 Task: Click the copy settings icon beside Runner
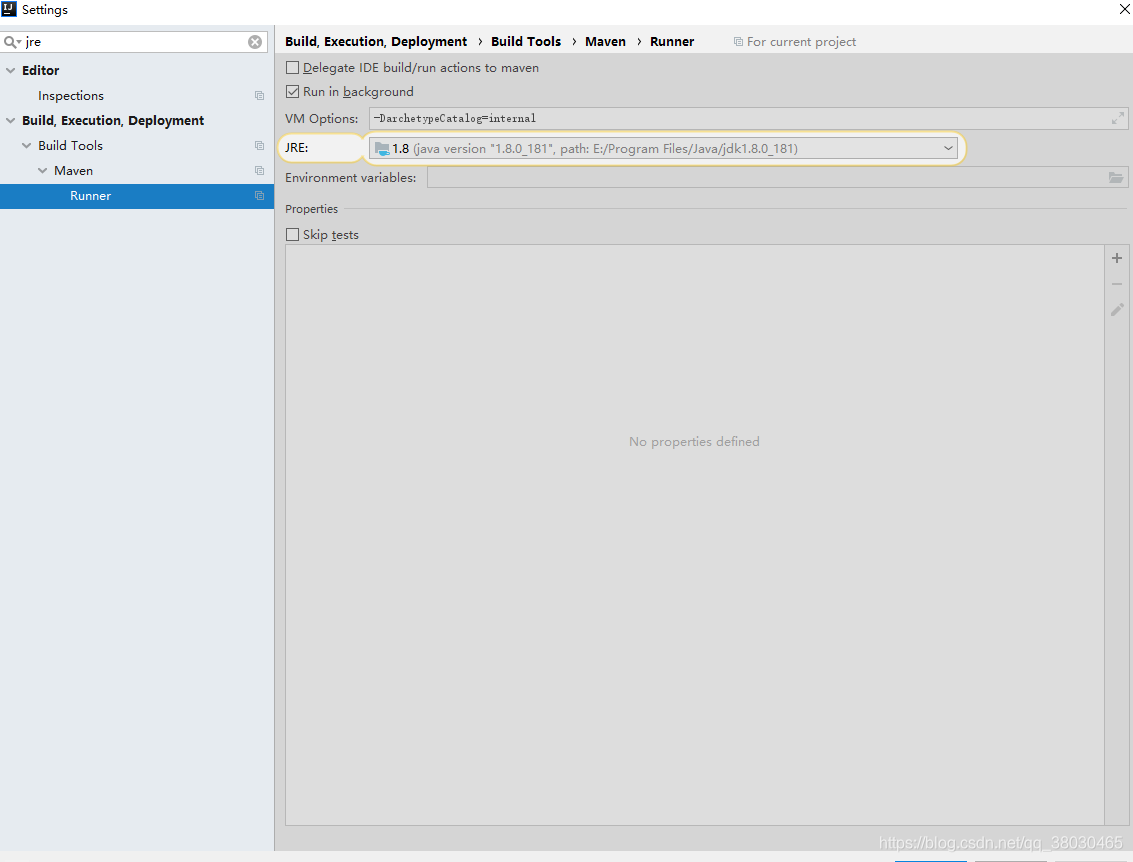[x=259, y=196]
